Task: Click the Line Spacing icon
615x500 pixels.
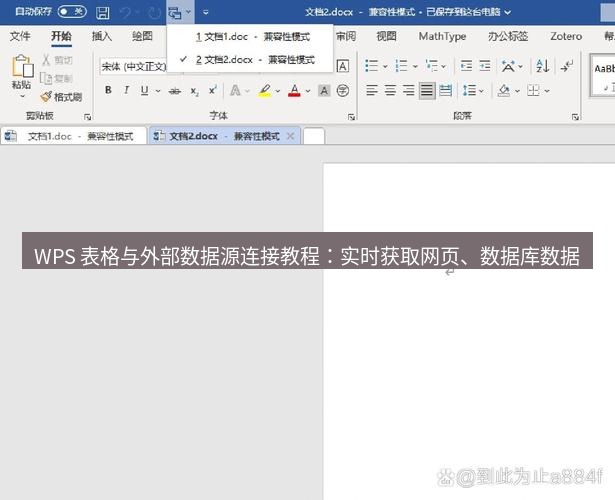Action: [x=469, y=91]
